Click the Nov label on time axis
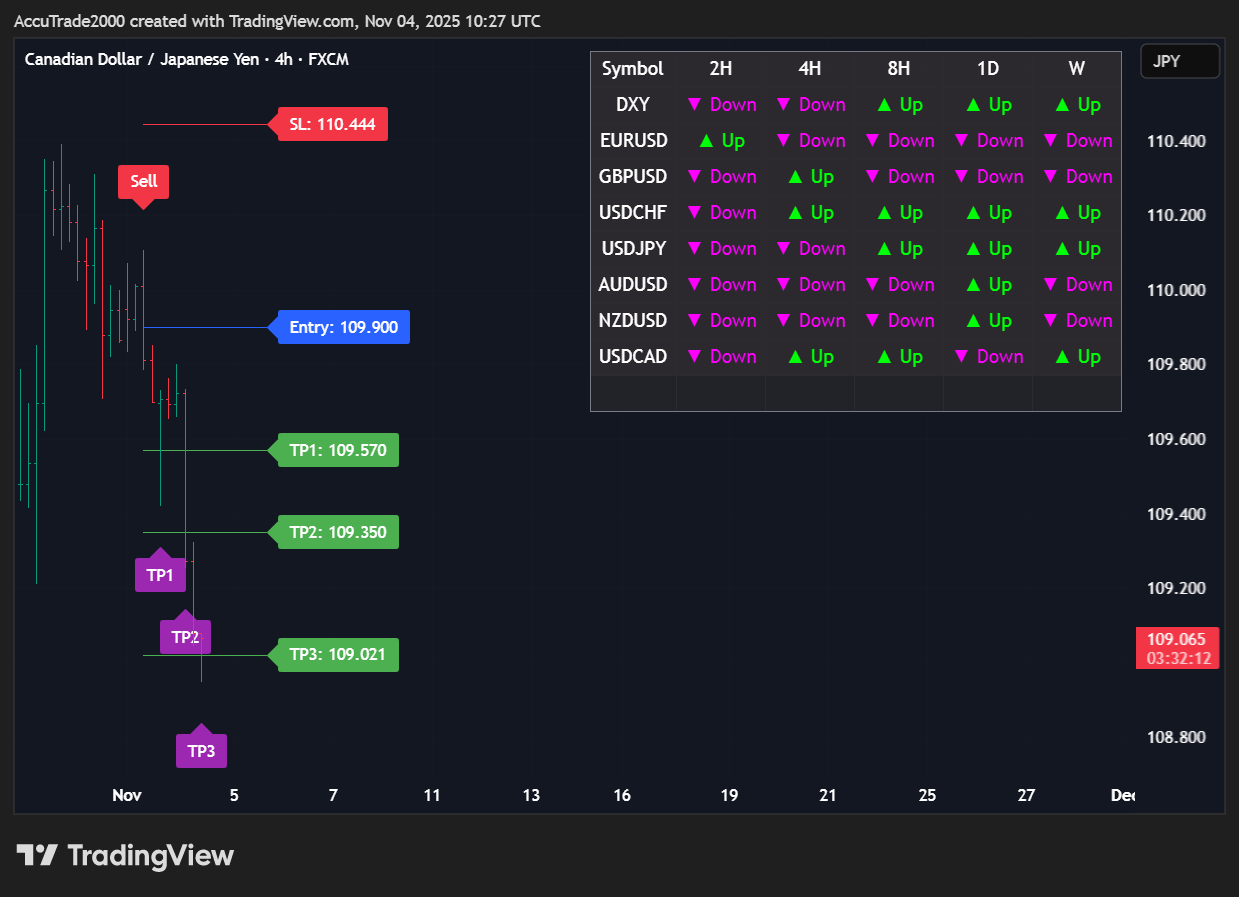Viewport: 1239px width, 897px height. [126, 795]
